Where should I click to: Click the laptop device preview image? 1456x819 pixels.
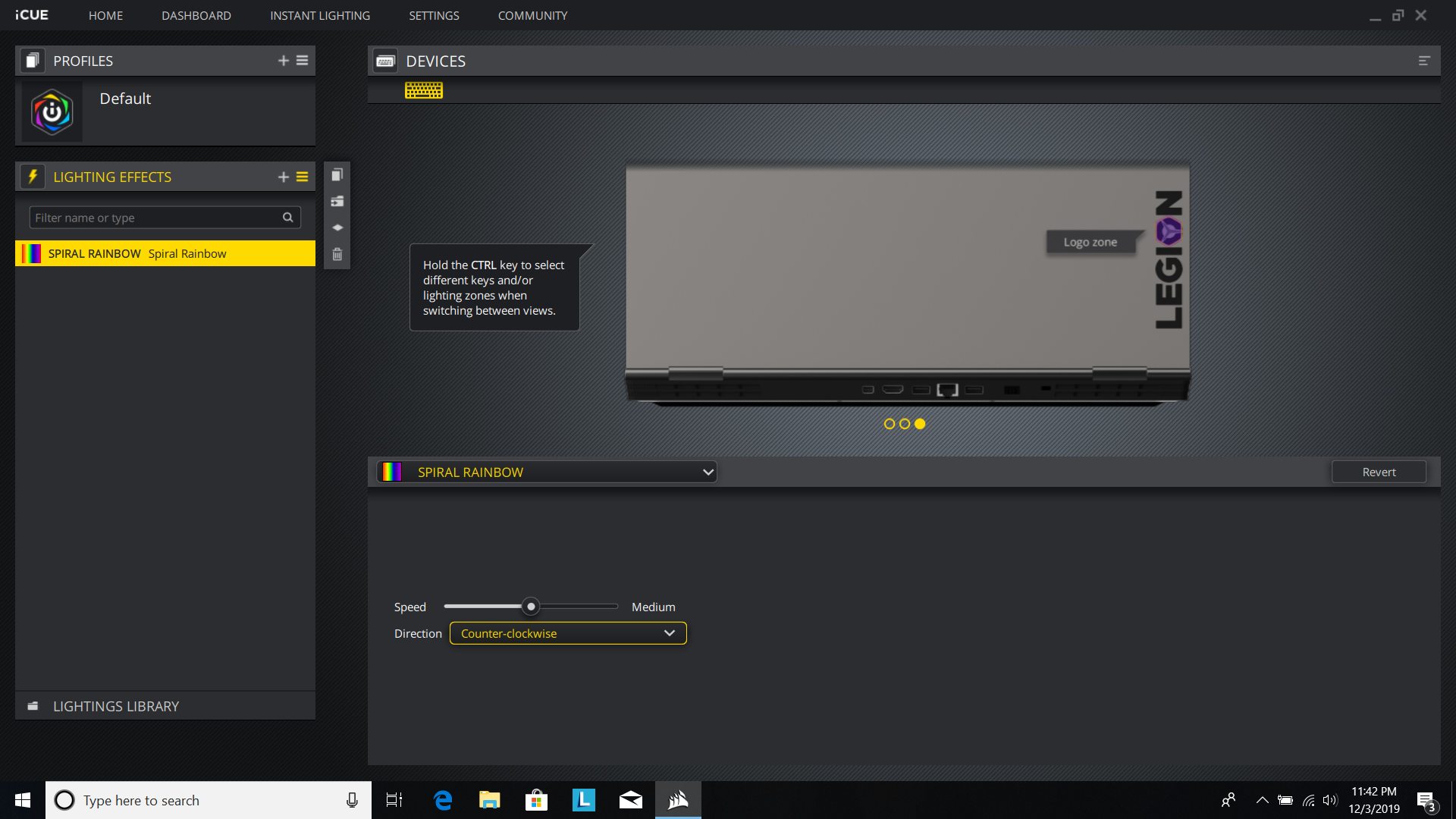click(908, 284)
